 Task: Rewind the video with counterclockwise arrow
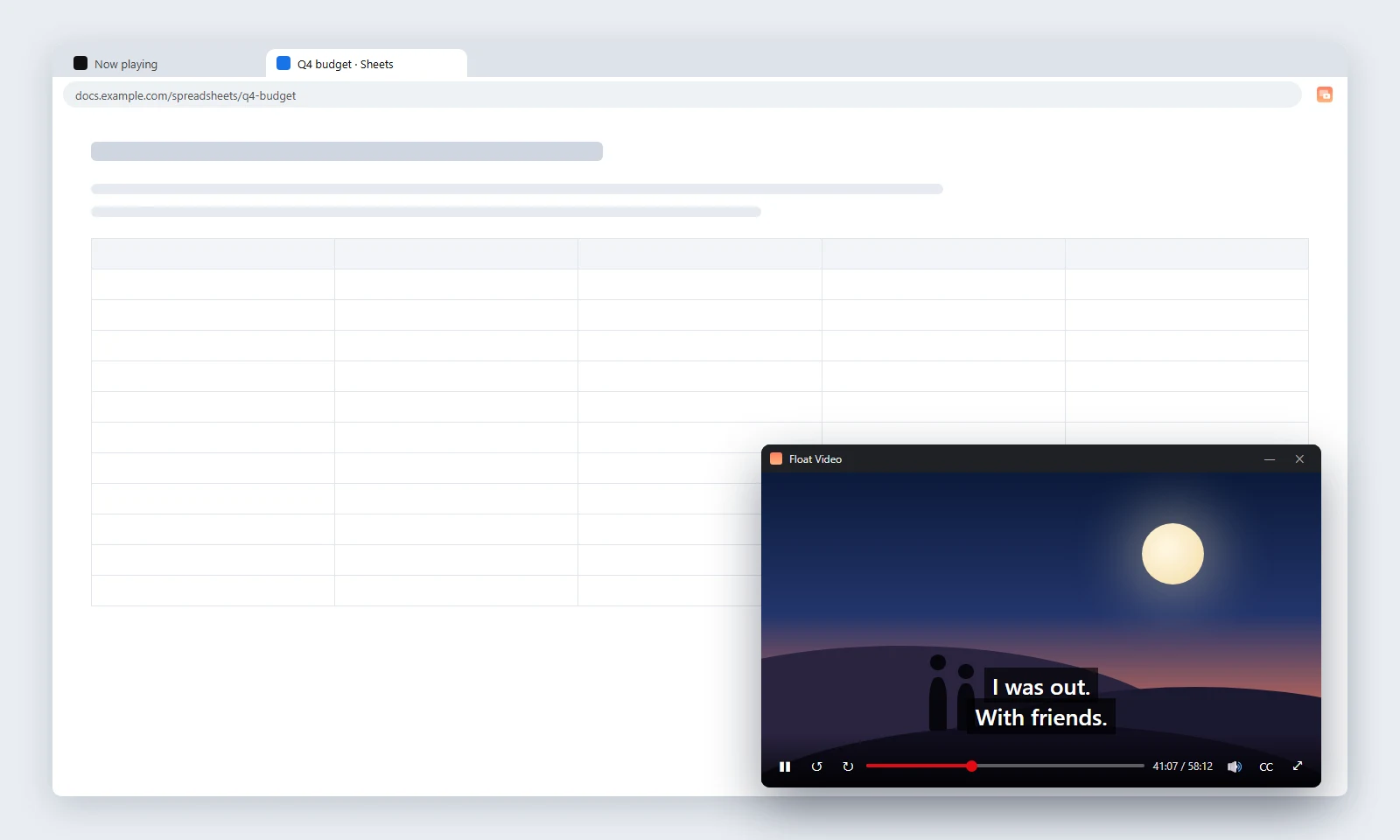point(816,766)
